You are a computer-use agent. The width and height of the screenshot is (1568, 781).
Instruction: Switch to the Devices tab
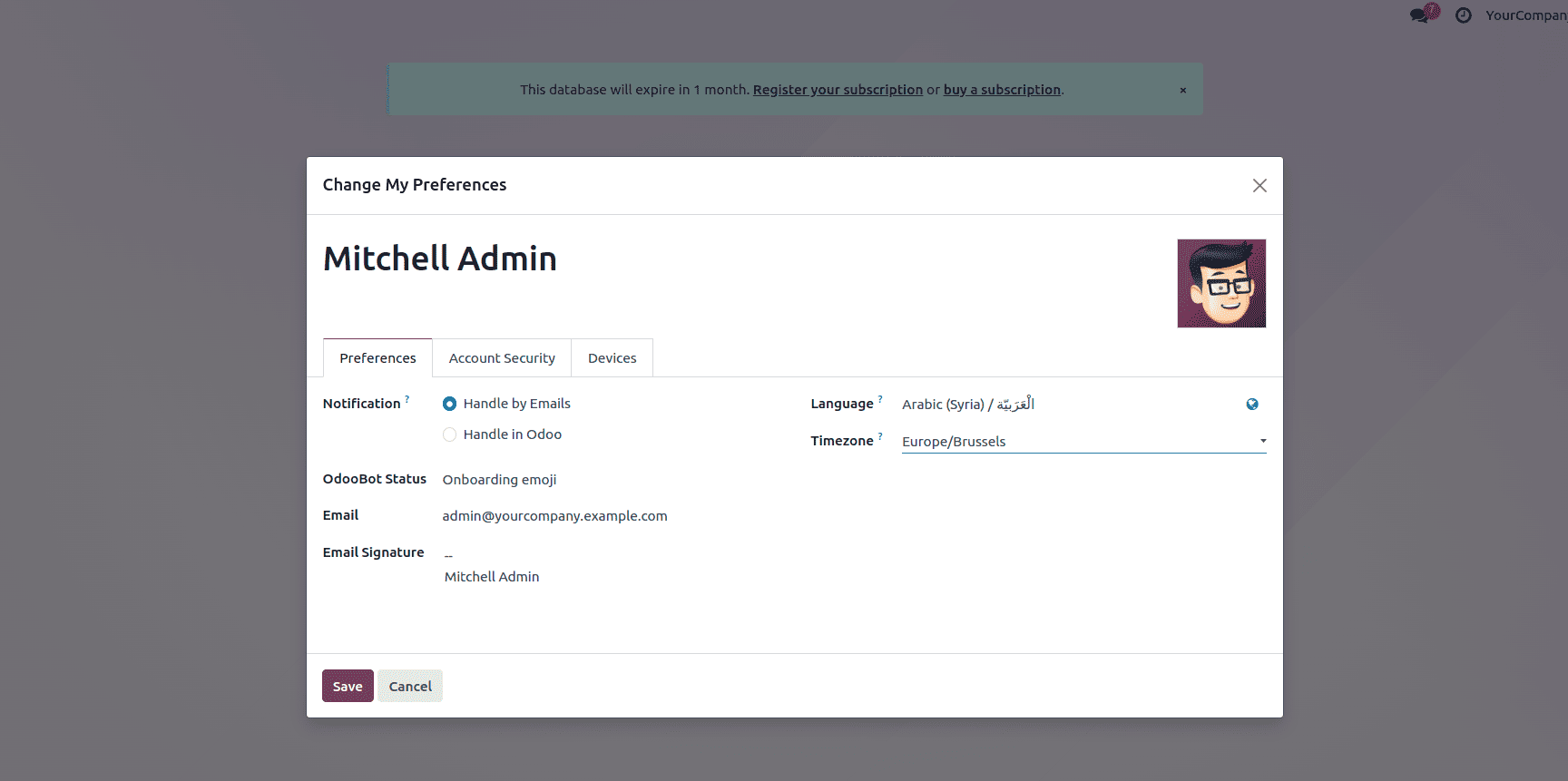tap(612, 358)
